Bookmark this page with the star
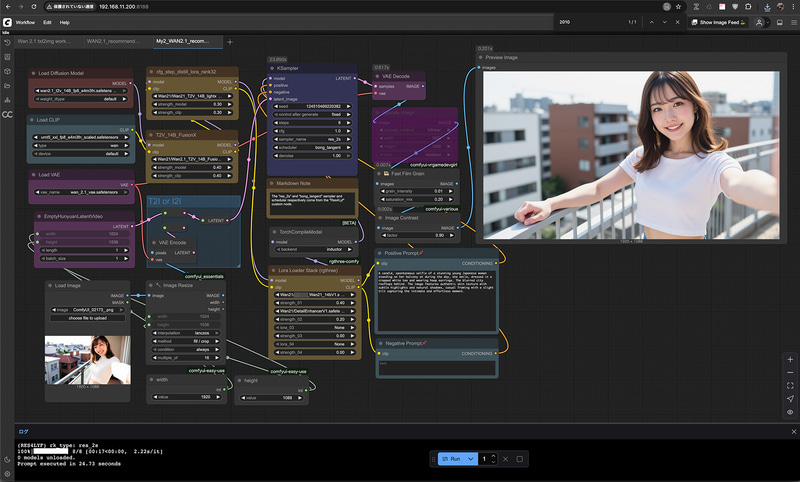Image resolution: width=800 pixels, height=482 pixels. tap(678, 7)
